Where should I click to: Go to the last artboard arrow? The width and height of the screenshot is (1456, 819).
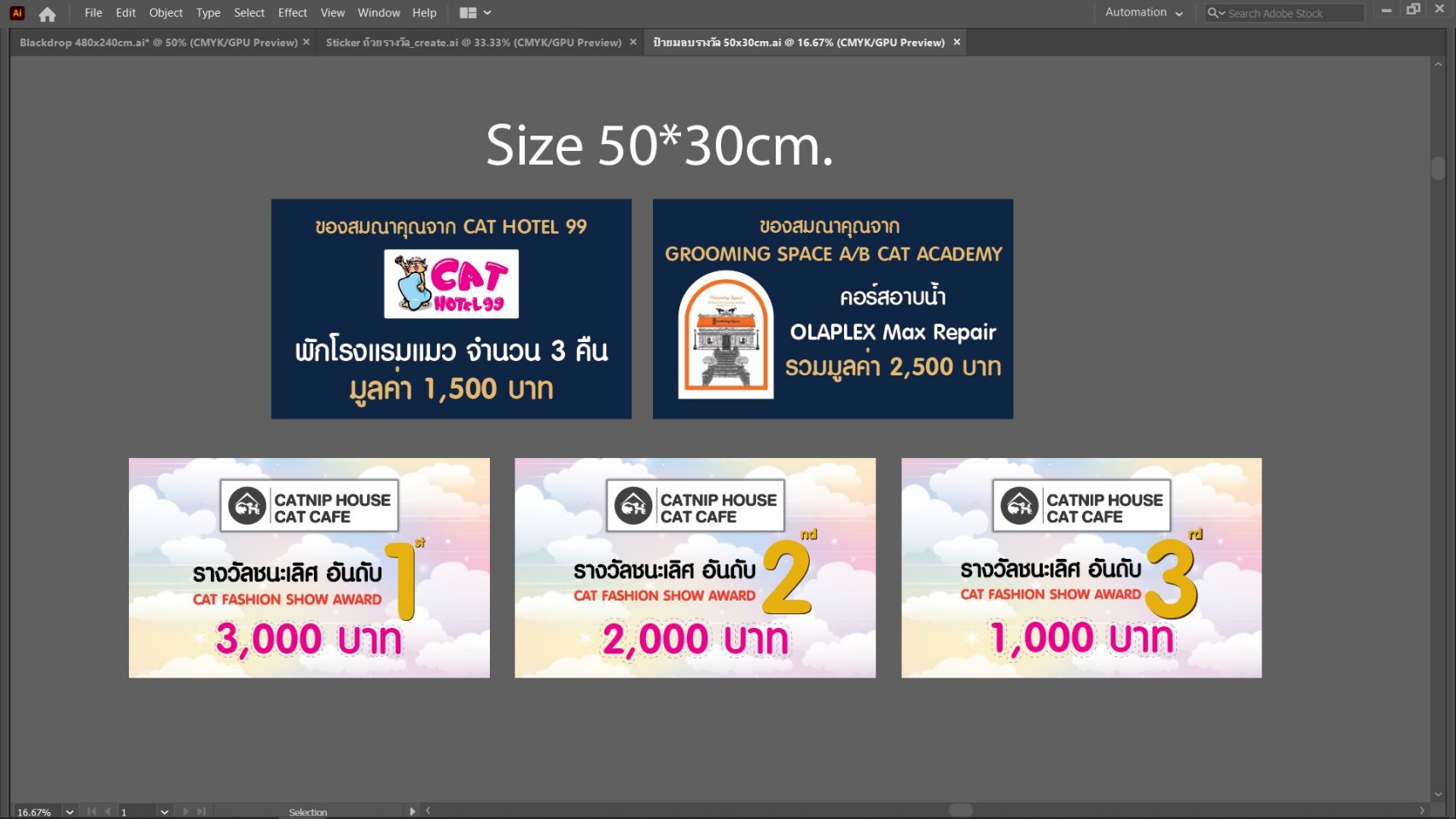(201, 811)
